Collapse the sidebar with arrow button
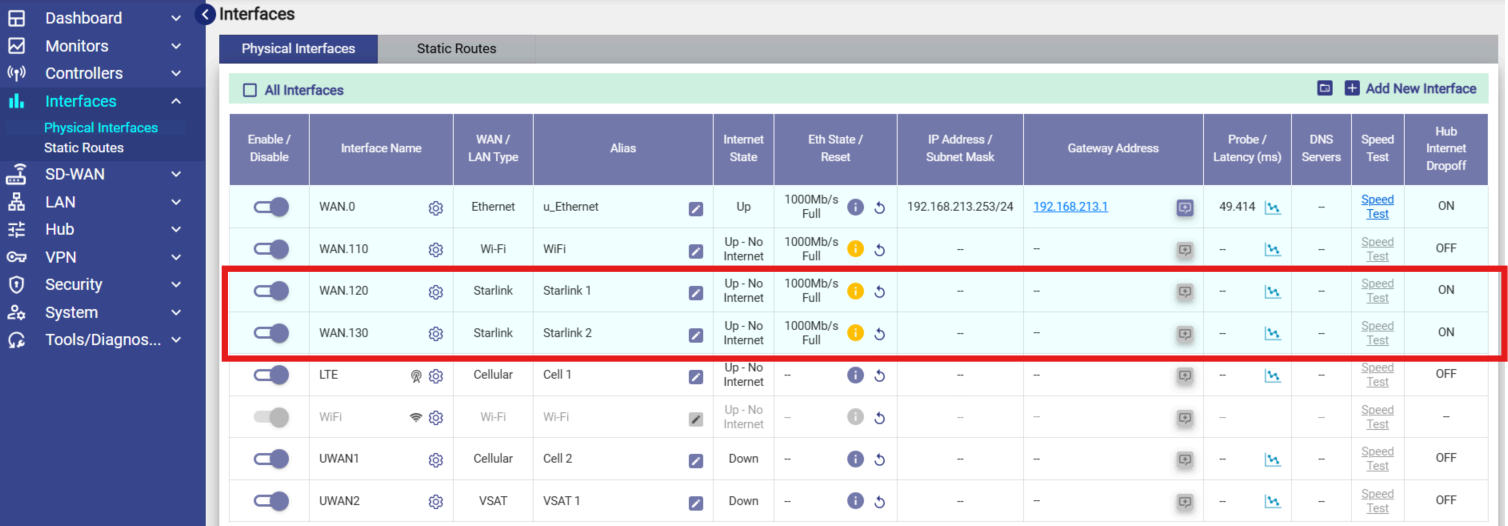1508x526 pixels. (205, 14)
